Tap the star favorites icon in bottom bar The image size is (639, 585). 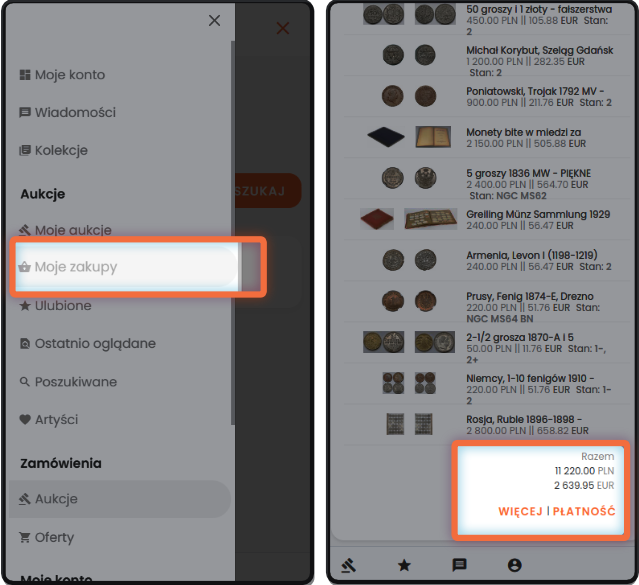pos(404,565)
